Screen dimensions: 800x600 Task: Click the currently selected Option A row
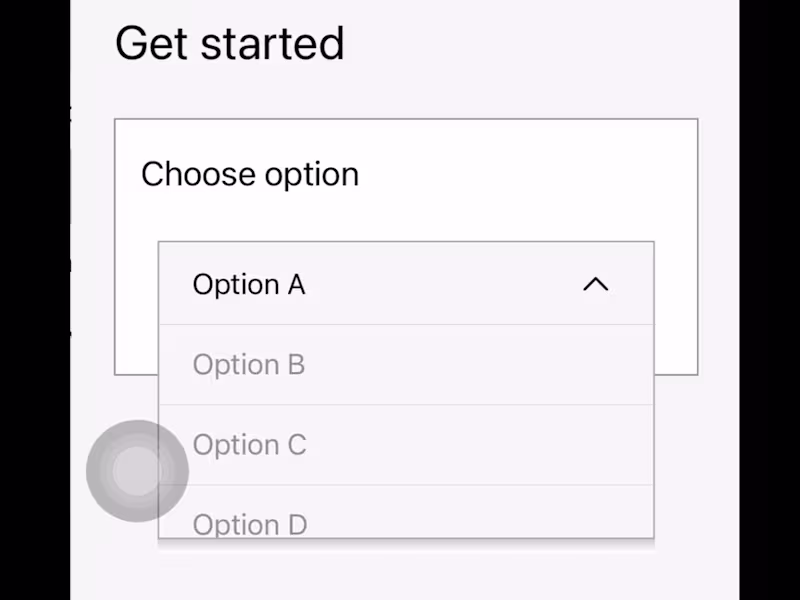point(300,284)
